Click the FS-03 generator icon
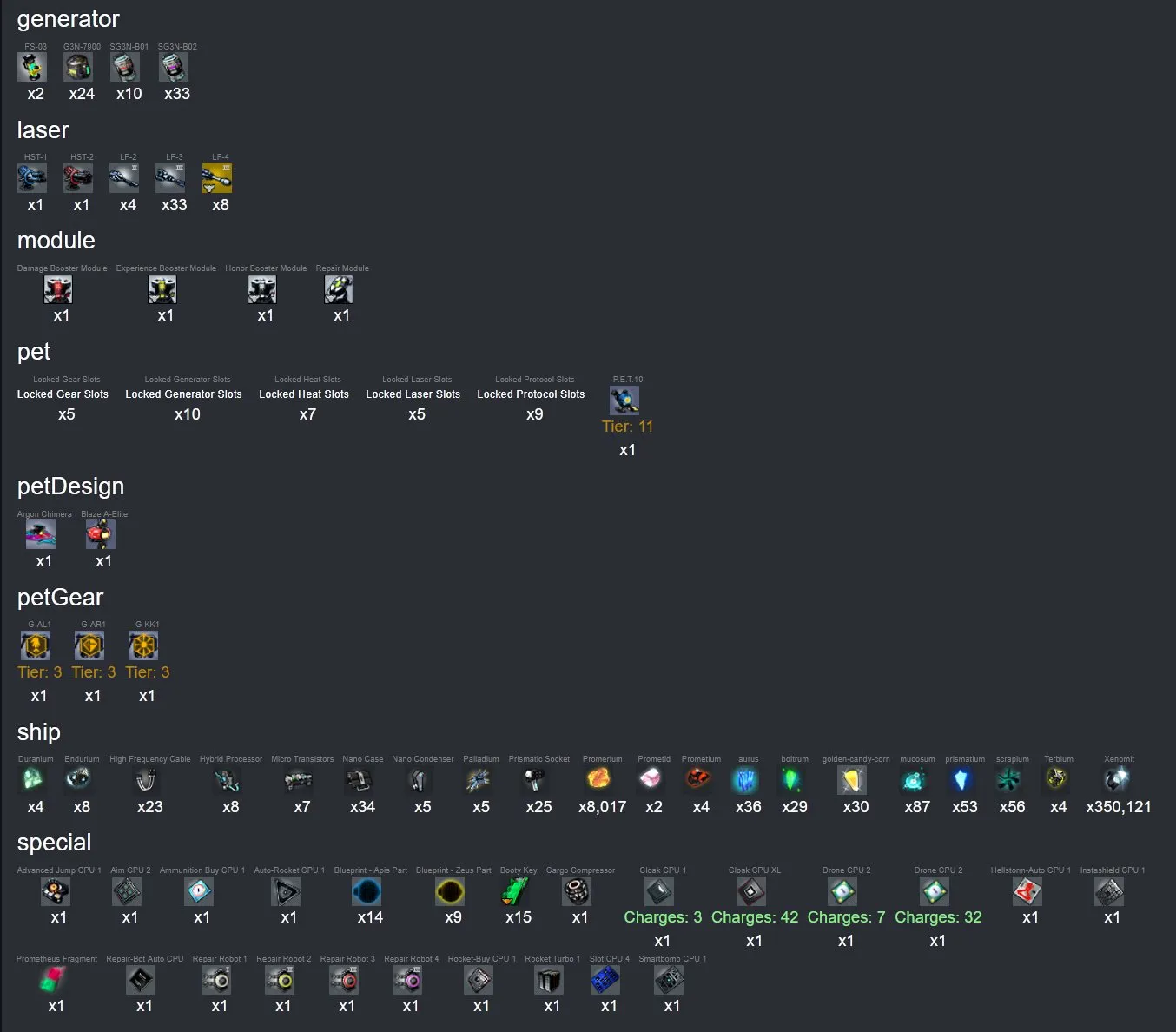1176x1032 pixels. pyautogui.click(x=32, y=67)
